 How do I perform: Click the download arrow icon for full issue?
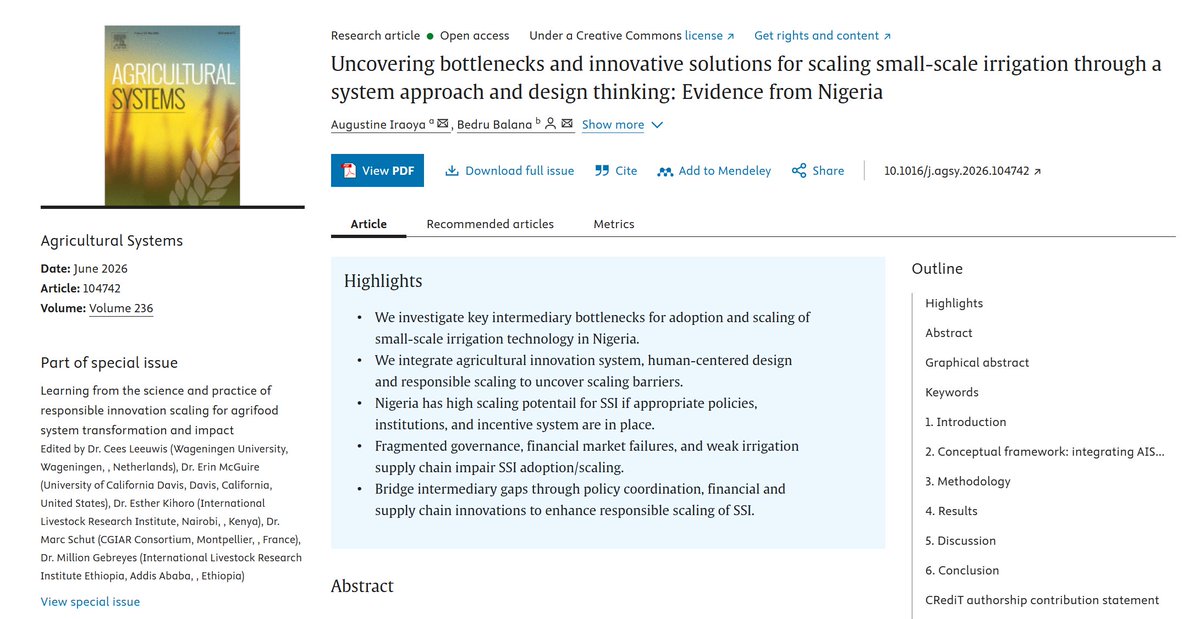point(452,171)
